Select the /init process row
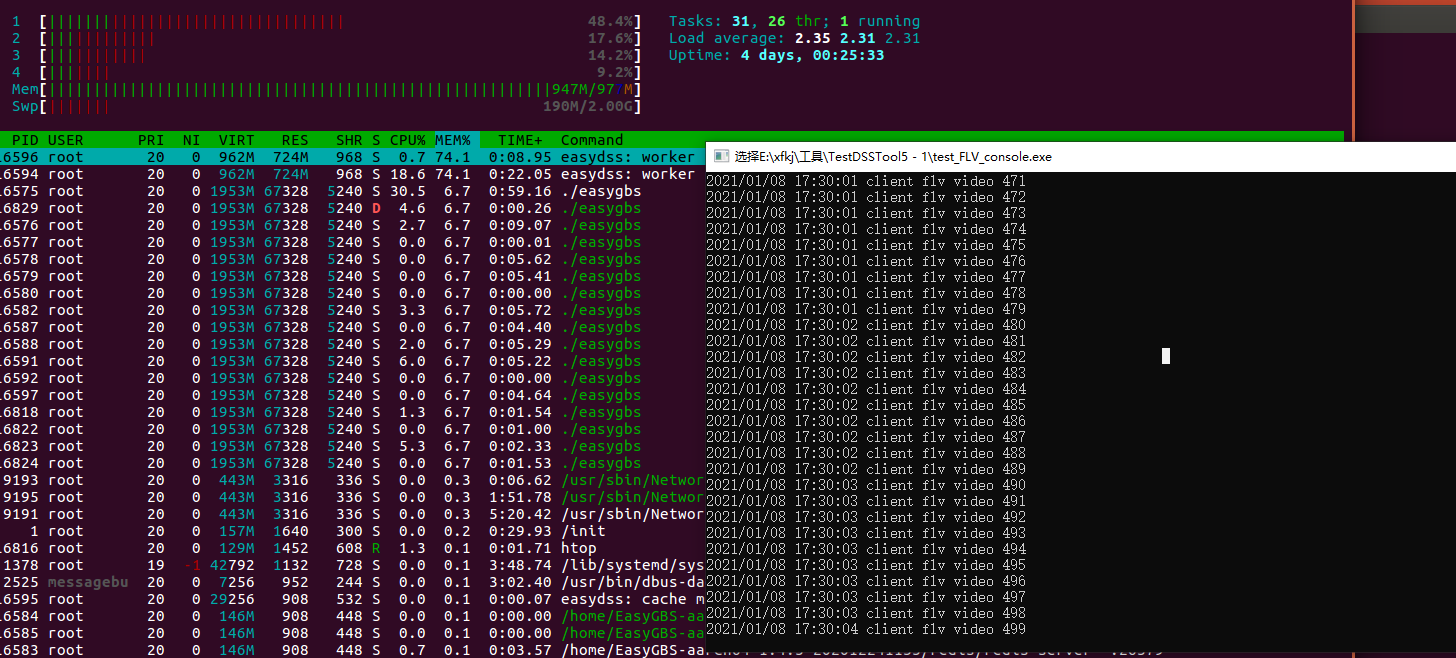The image size is (1456, 658). click(352, 531)
